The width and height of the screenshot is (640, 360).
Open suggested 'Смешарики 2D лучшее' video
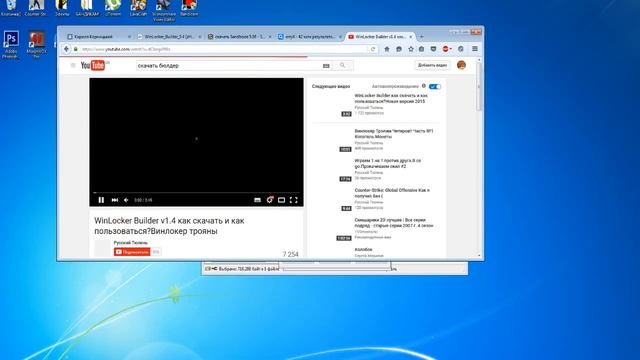click(x=393, y=222)
